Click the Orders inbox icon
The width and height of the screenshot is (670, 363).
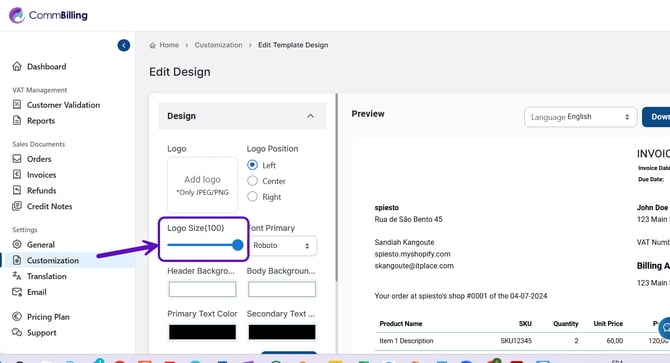coord(17,159)
